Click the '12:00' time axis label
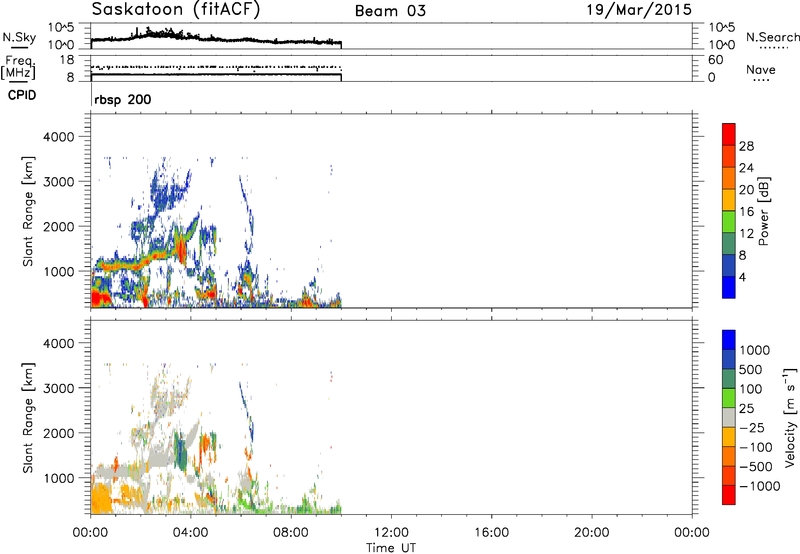 point(391,533)
